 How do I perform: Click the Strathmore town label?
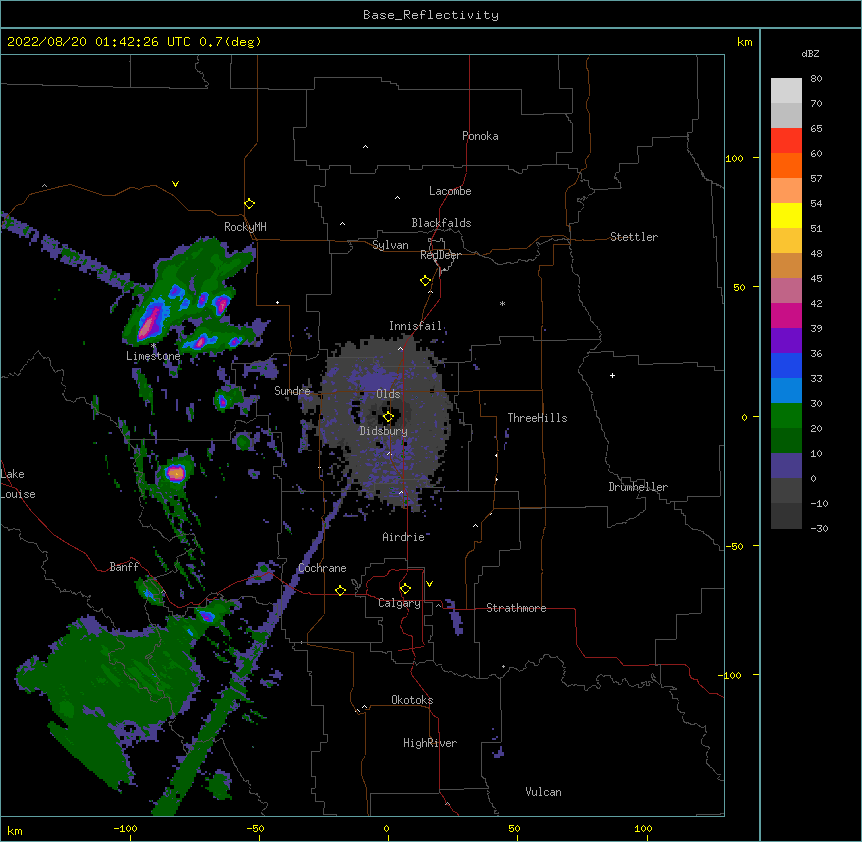click(x=516, y=608)
